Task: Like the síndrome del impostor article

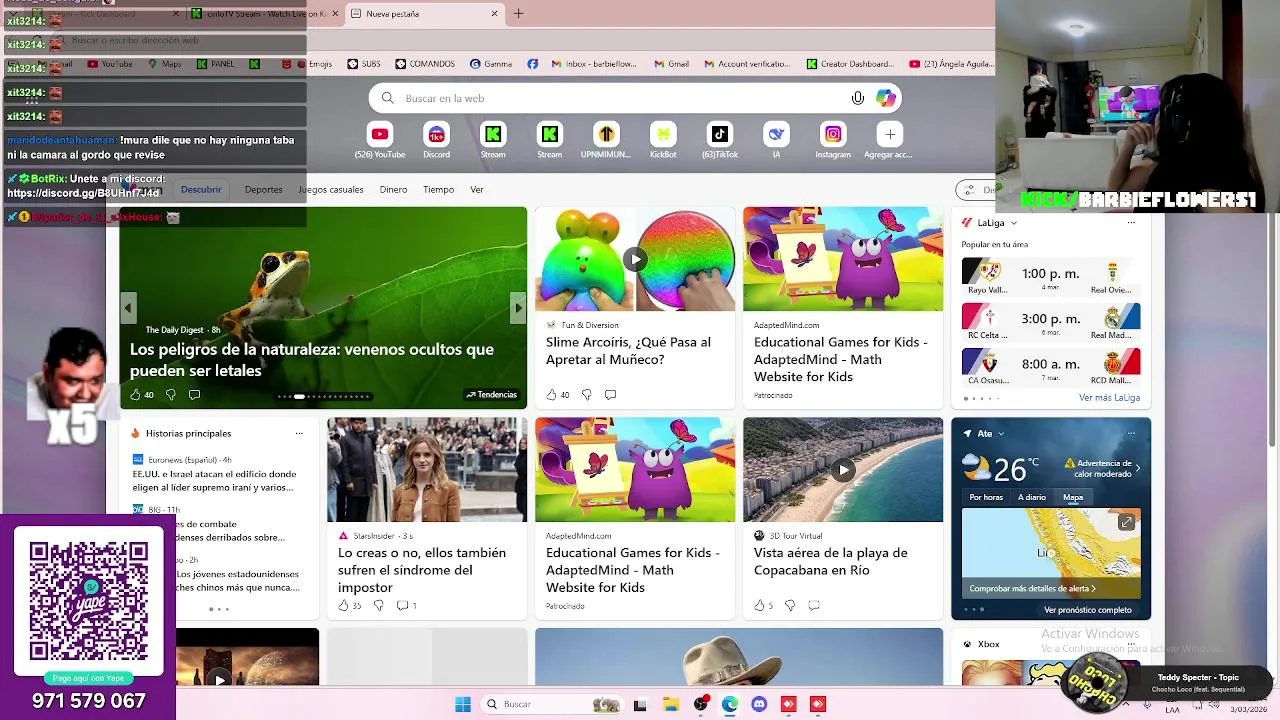Action: pyautogui.click(x=343, y=606)
